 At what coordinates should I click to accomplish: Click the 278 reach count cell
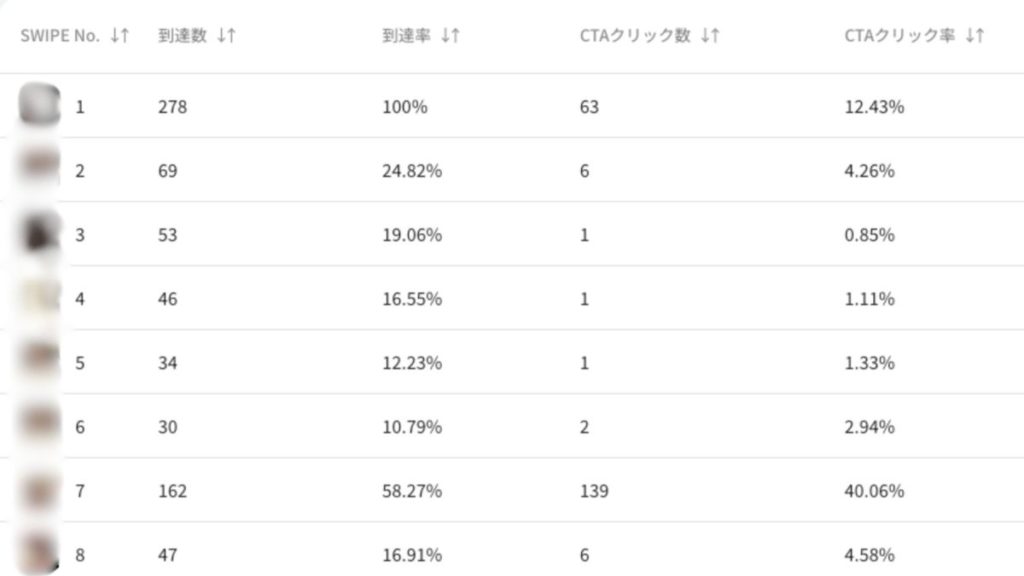[172, 107]
